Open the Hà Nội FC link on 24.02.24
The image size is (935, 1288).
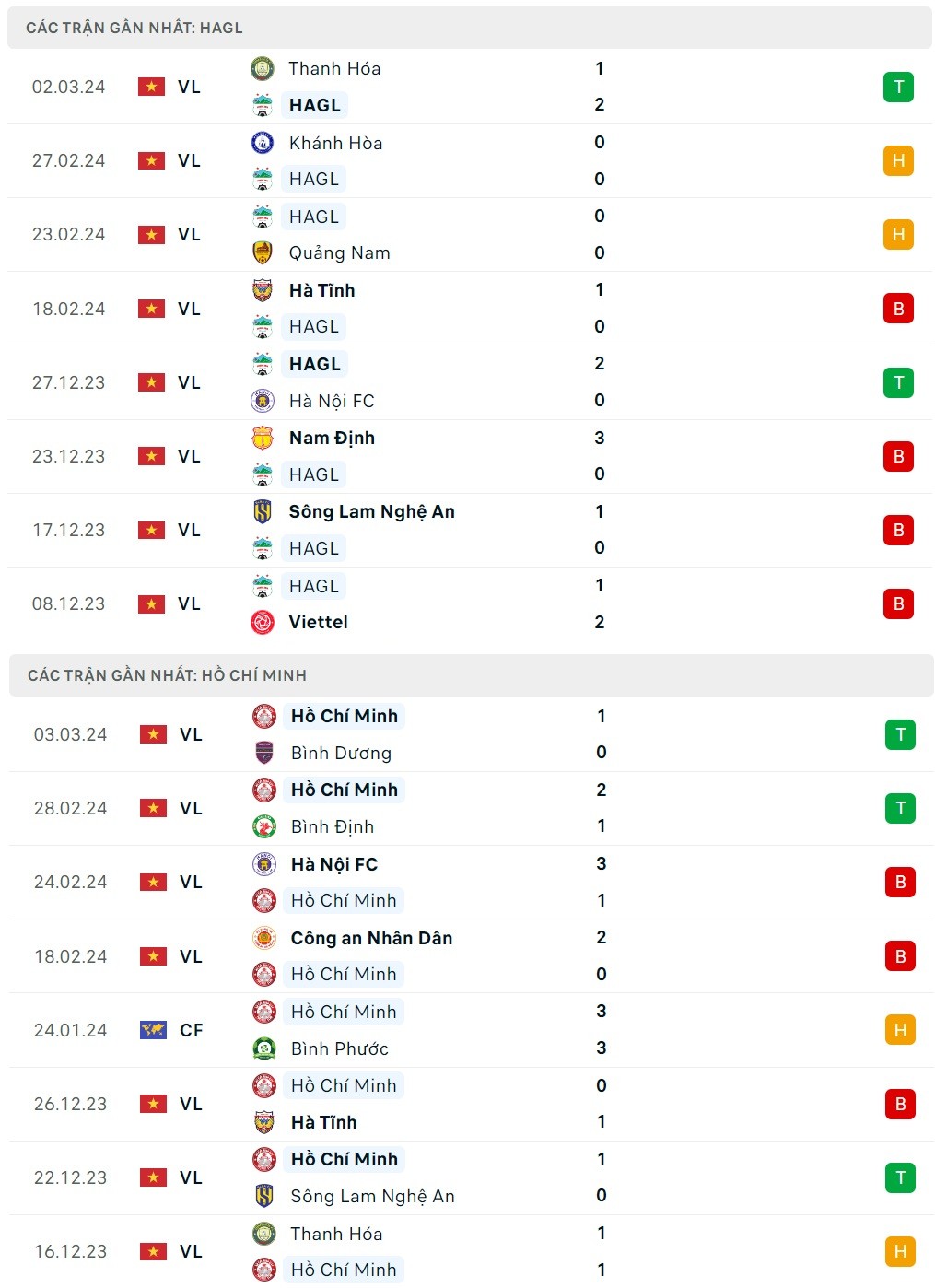tap(334, 864)
